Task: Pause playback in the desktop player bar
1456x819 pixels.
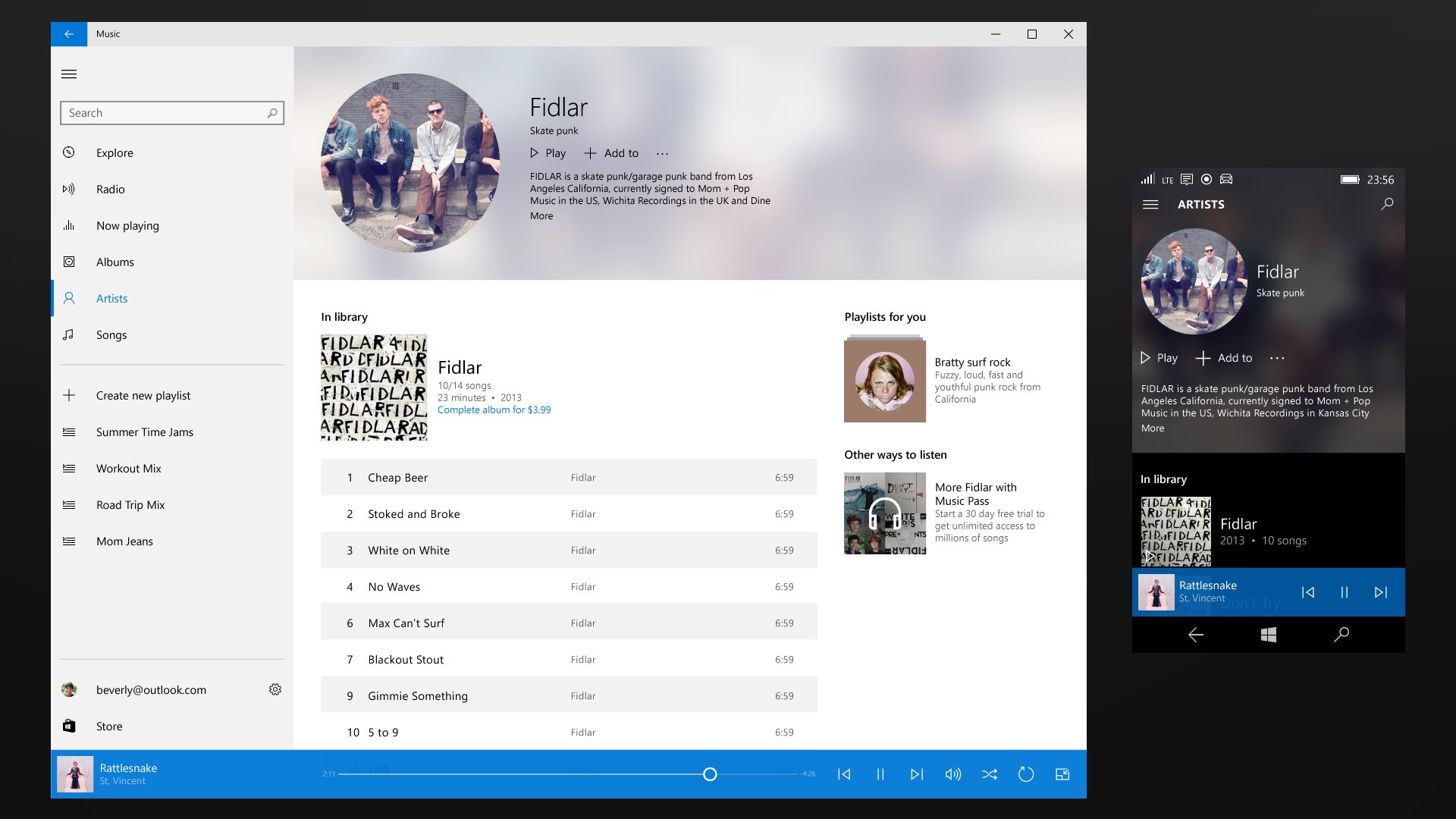Action: click(880, 774)
